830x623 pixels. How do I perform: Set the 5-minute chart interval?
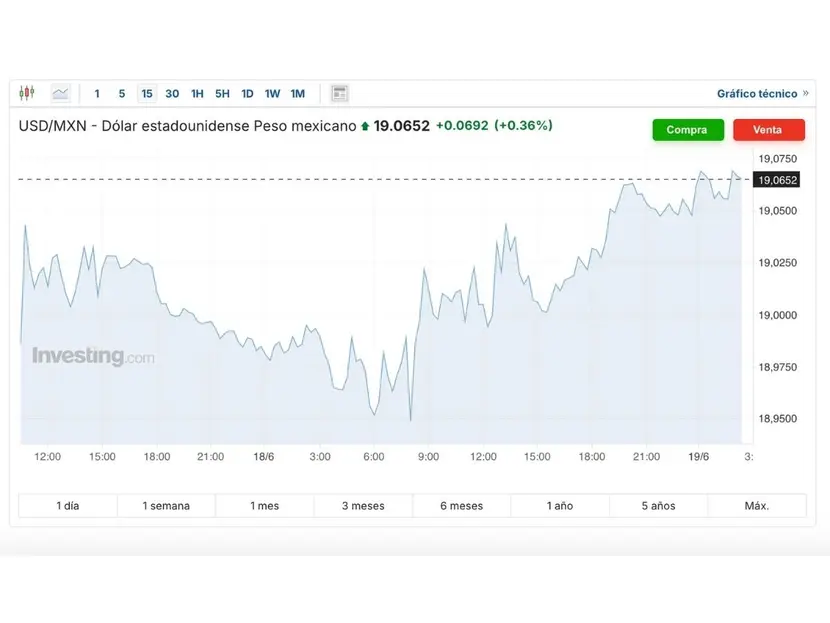click(x=122, y=94)
